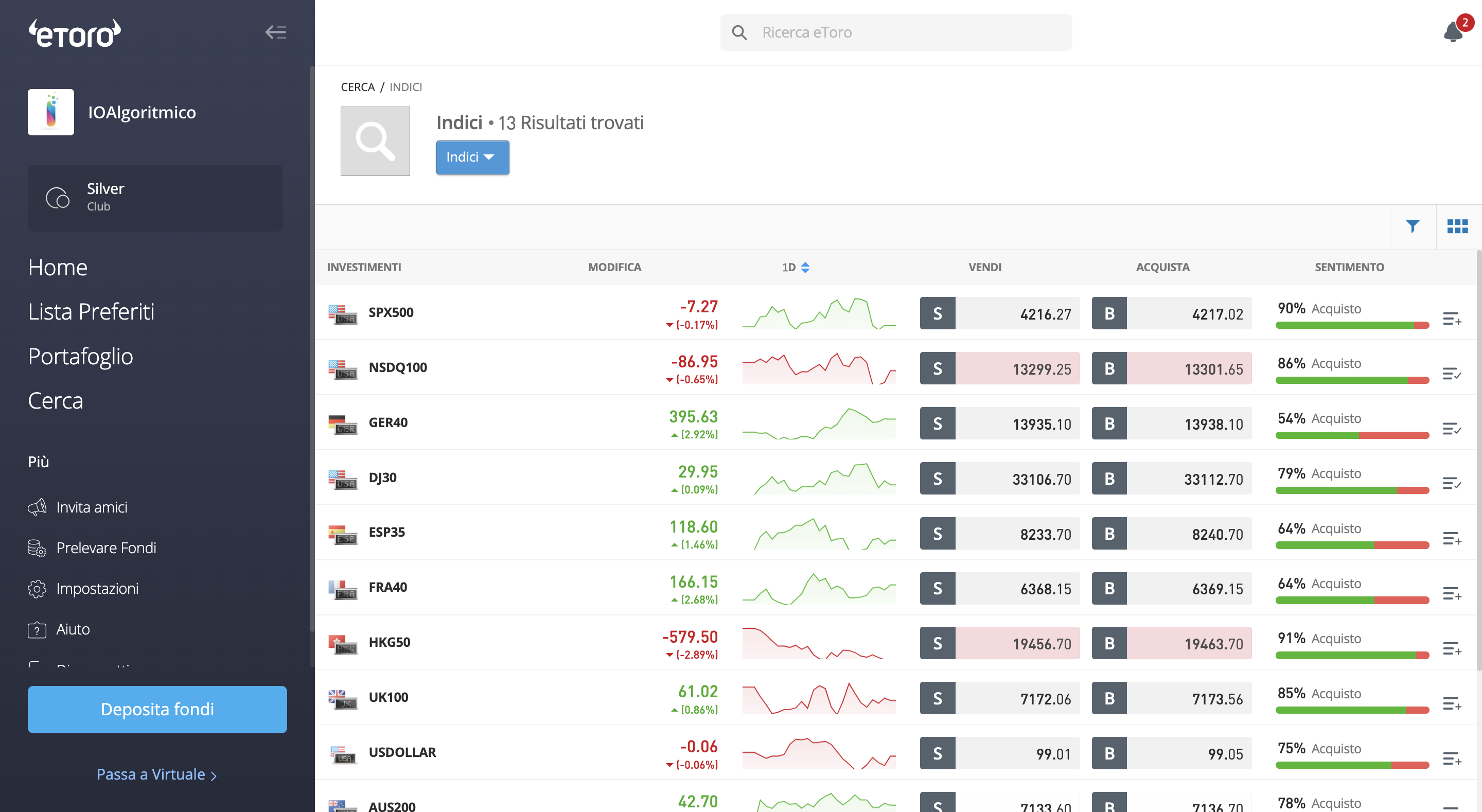Screen dimensions: 1482x812
Task: Open Lista Preferiti
Action: point(92,312)
